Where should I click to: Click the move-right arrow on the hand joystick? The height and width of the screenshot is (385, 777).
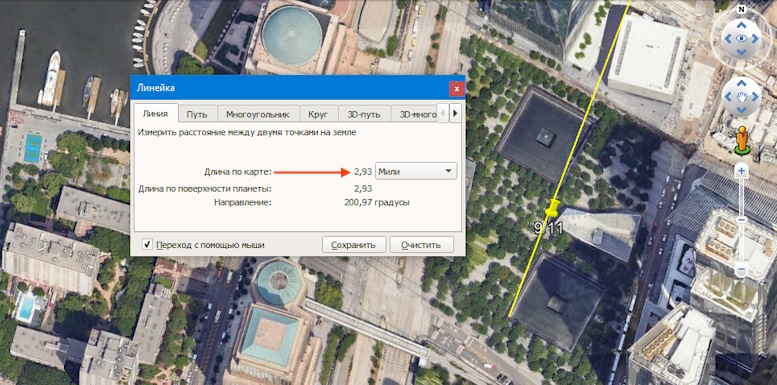click(x=755, y=97)
